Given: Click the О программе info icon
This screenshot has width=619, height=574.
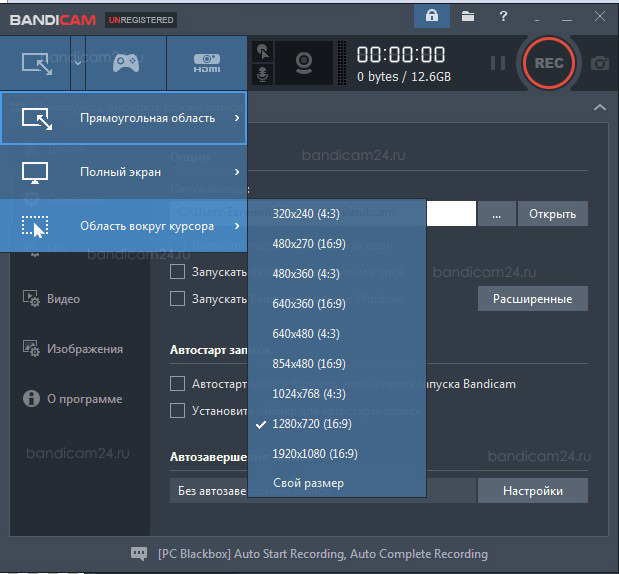Looking at the screenshot, I should [31, 398].
